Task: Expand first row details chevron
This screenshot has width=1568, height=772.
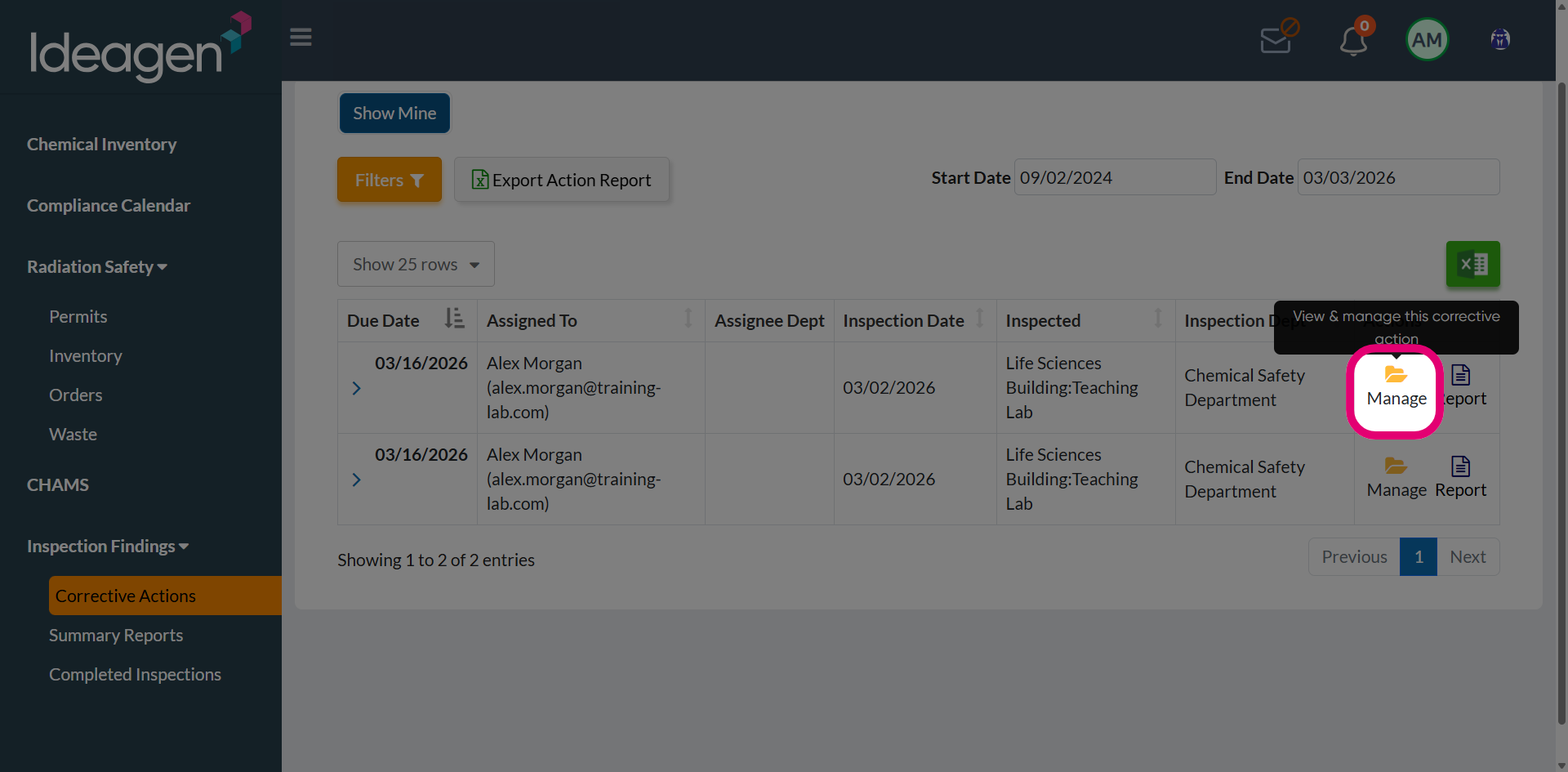Action: [x=356, y=388]
